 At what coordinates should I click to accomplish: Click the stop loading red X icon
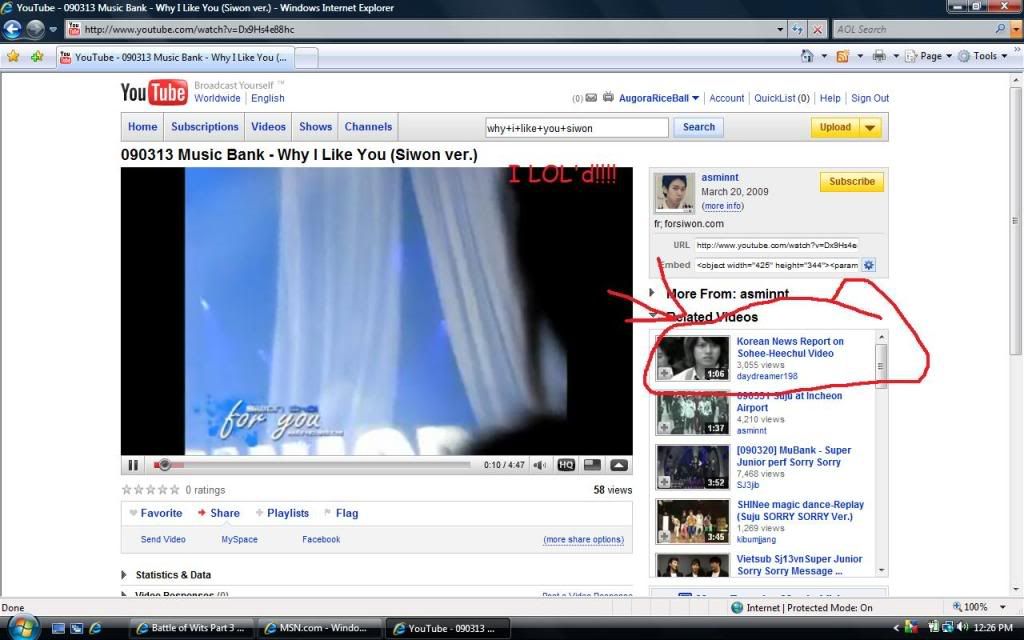(817, 30)
